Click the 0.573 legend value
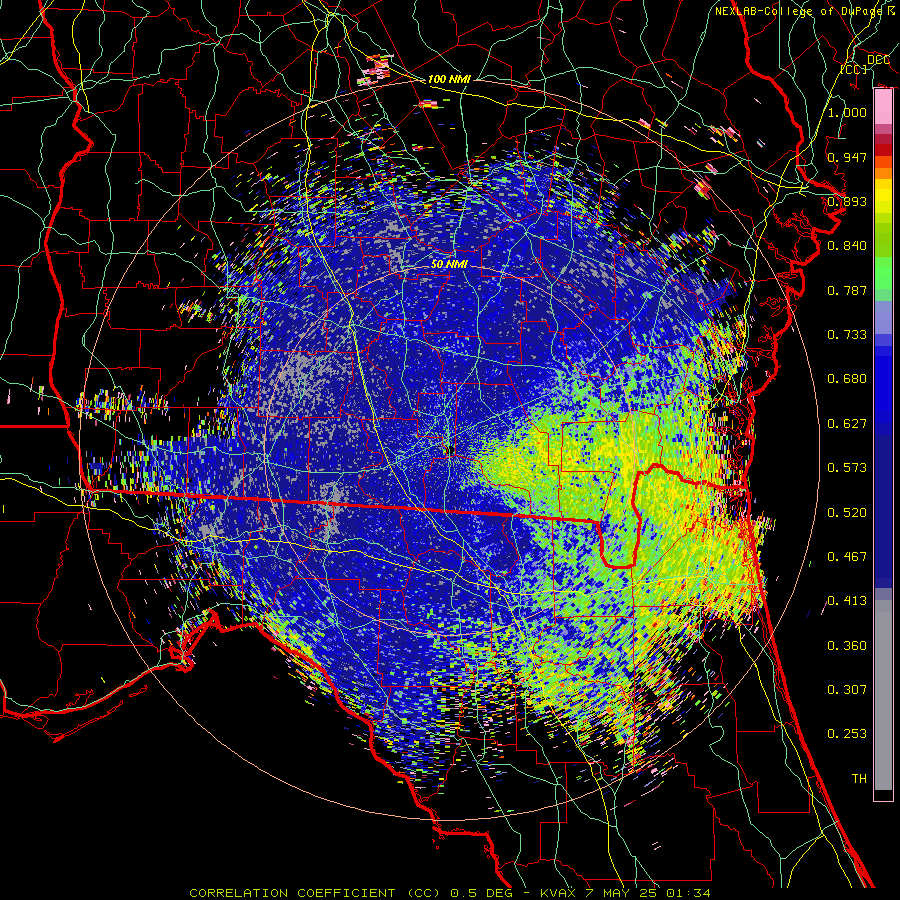900x900 pixels. tap(847, 468)
